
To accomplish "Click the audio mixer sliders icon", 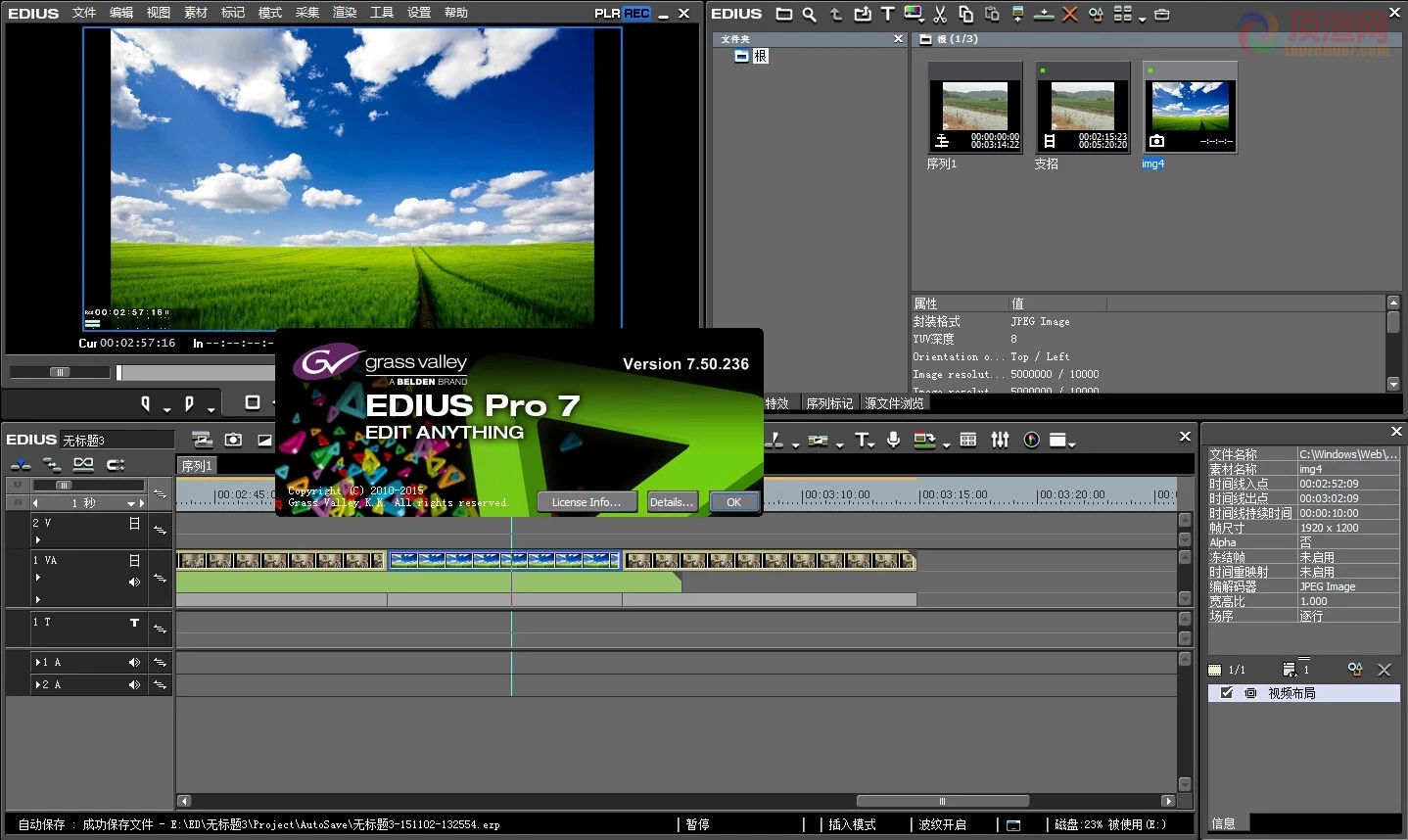I will pyautogui.click(x=1000, y=440).
